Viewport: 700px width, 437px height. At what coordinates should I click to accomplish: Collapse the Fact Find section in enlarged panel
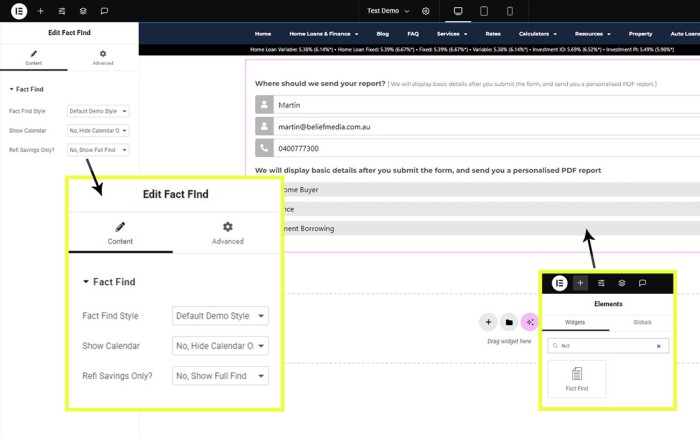pos(109,282)
